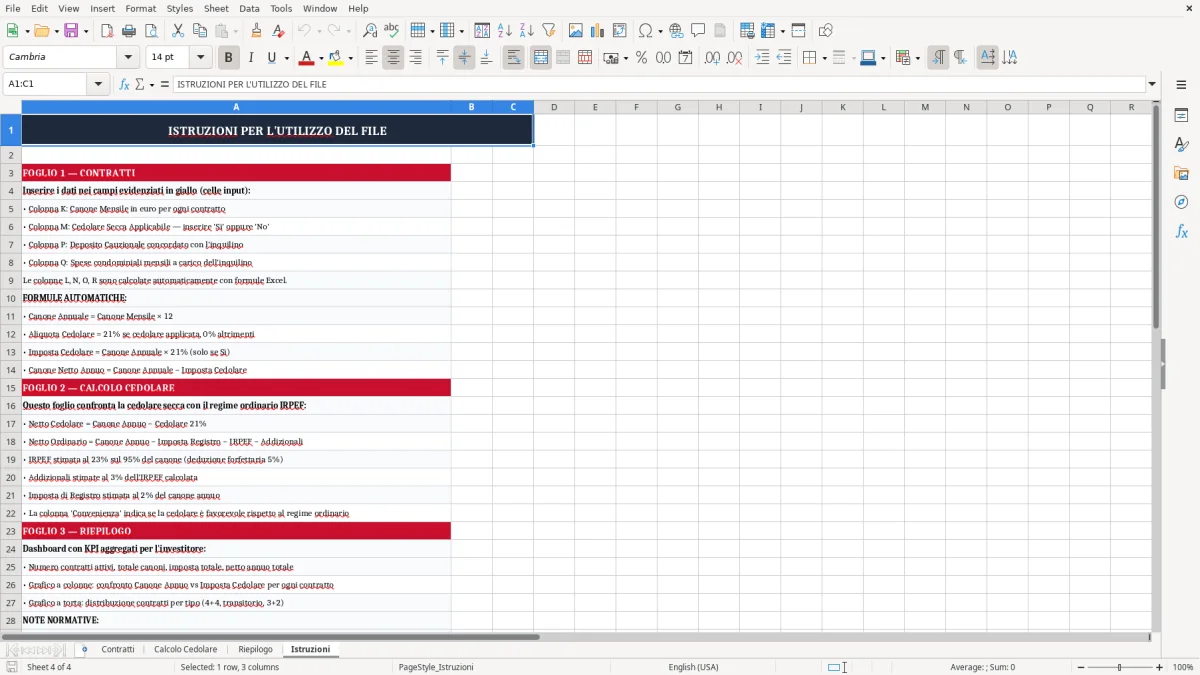Open Underline style dropdown arrow
Viewport: 1200px width, 675px height.
[286, 58]
